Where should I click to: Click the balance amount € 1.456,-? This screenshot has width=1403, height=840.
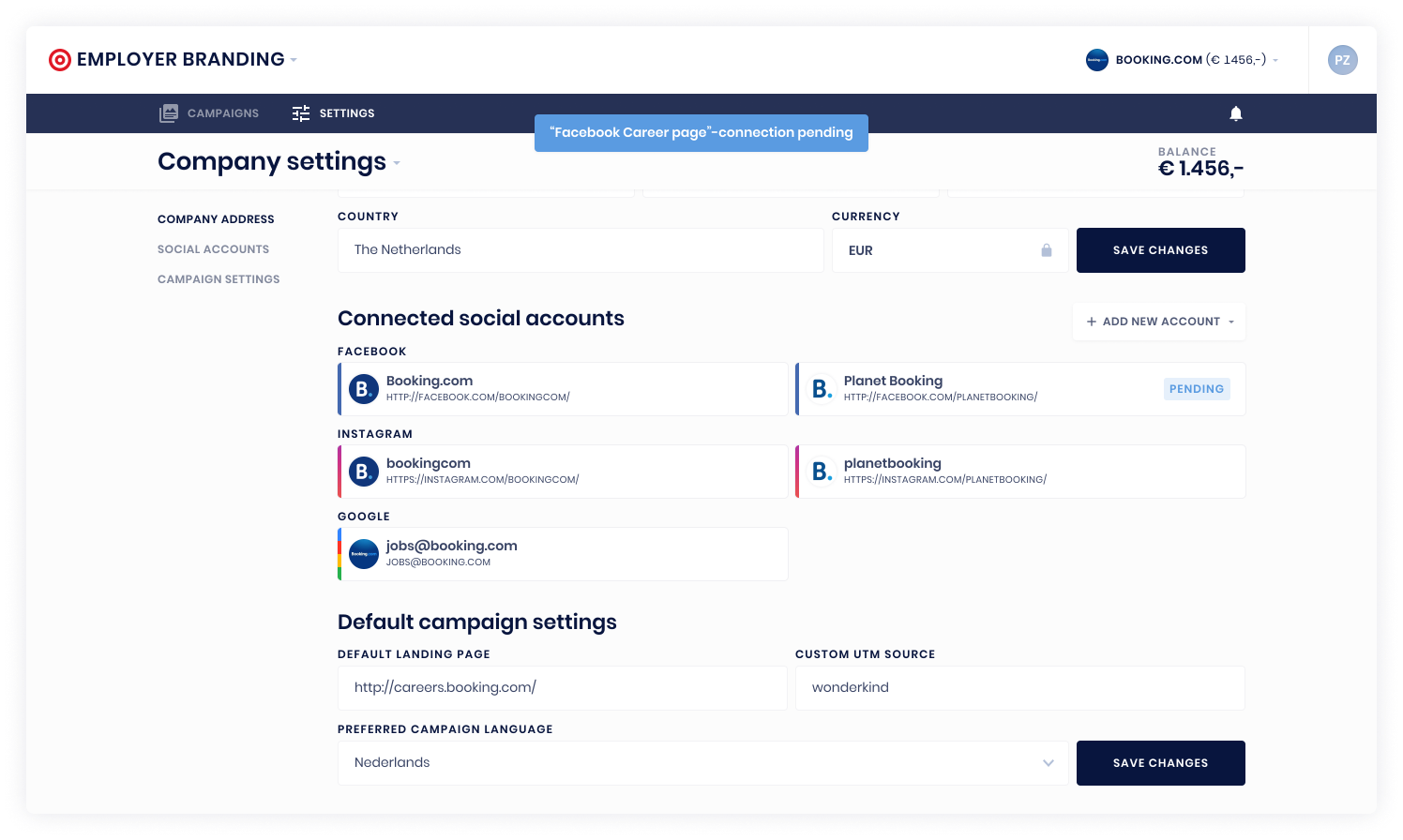[x=1201, y=169]
